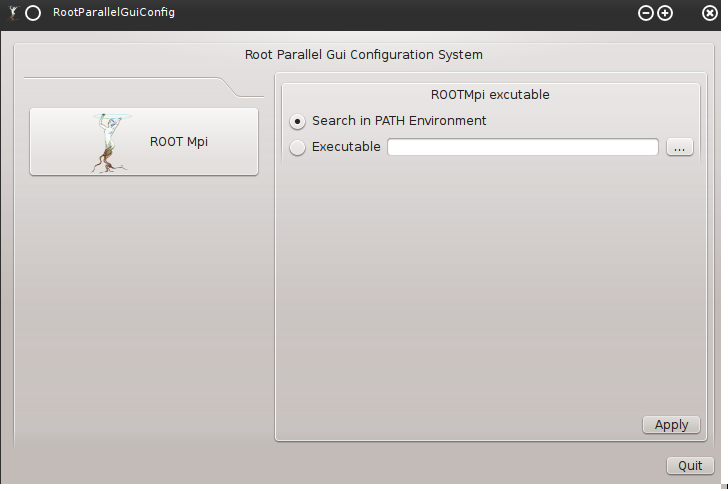Click the 'ROOT Mpi' button label
This screenshot has width=728, height=491.
pyautogui.click(x=179, y=142)
